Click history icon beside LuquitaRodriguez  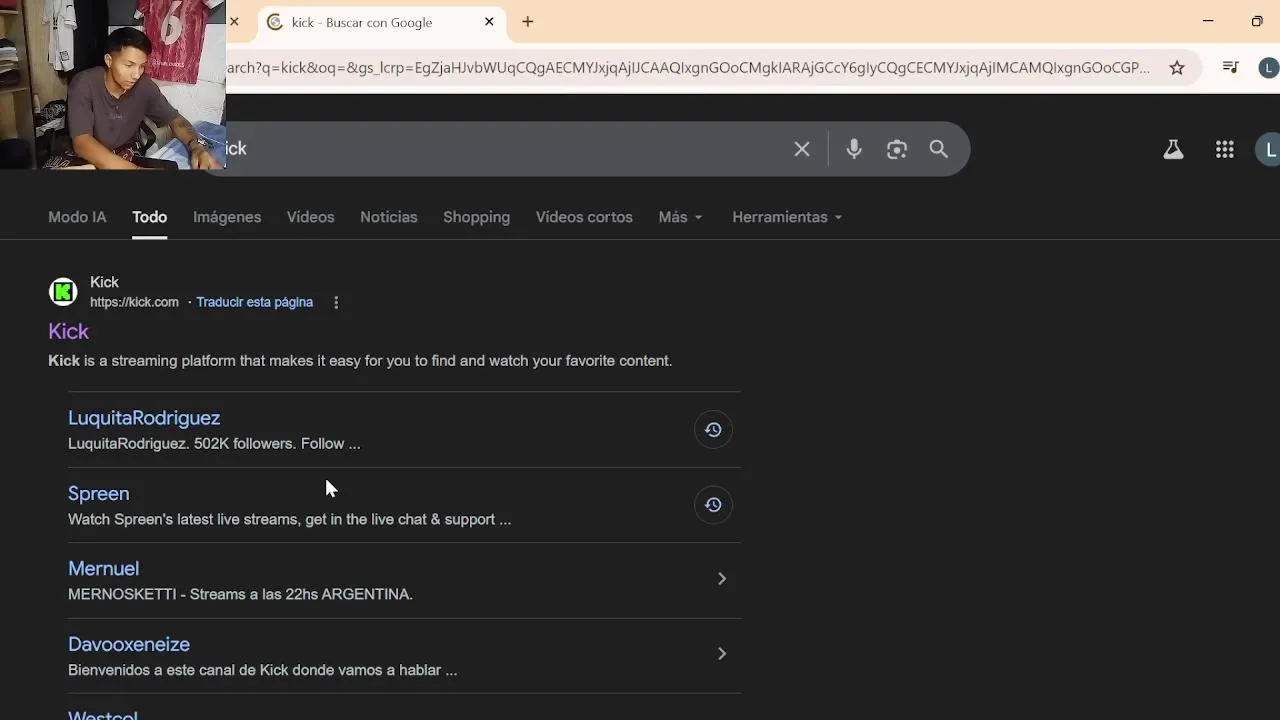click(713, 430)
